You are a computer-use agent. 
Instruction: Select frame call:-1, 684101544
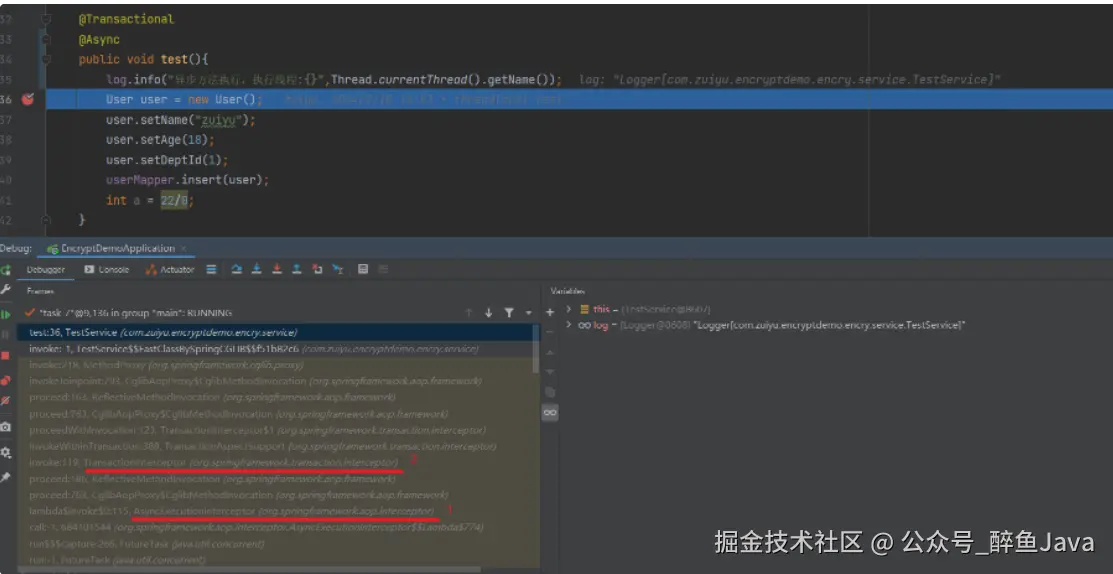278,527
